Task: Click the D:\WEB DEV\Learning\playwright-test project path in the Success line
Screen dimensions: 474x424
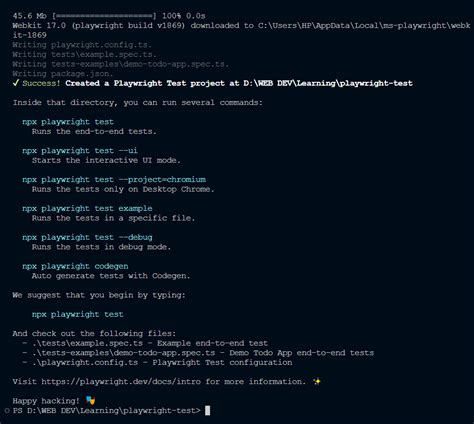Action: 328,83
